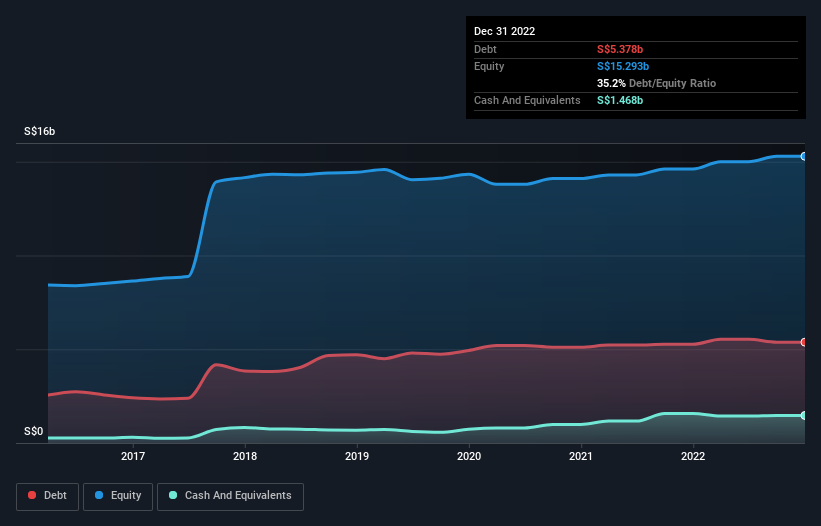Click the tooltip's Debt row label
The image size is (821, 526).
point(485,49)
